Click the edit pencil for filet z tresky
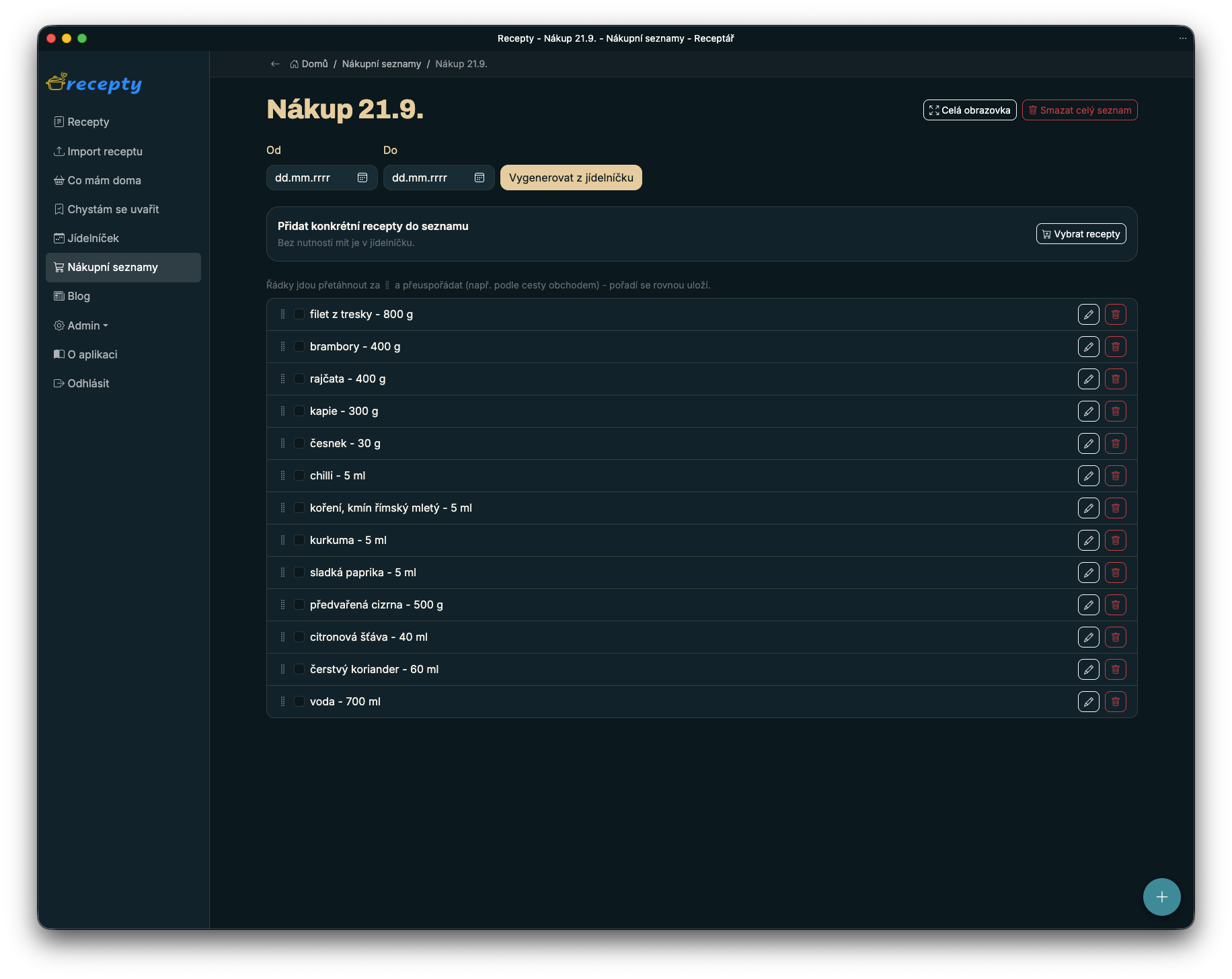 coord(1088,314)
